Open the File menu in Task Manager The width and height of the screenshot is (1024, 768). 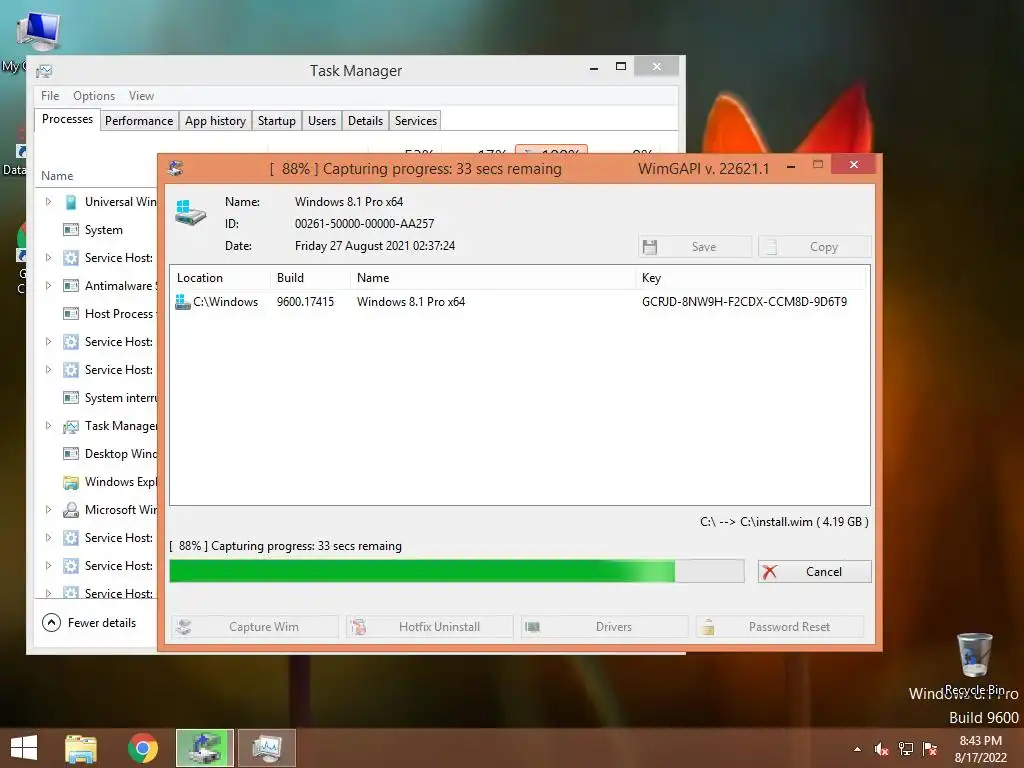pyautogui.click(x=50, y=96)
